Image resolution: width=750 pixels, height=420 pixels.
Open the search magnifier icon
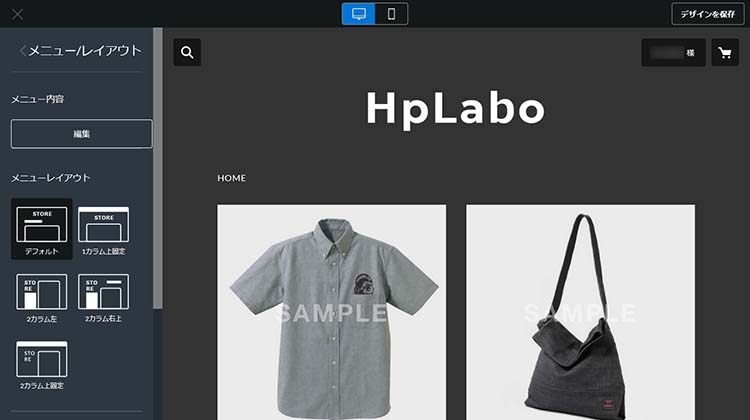point(187,52)
